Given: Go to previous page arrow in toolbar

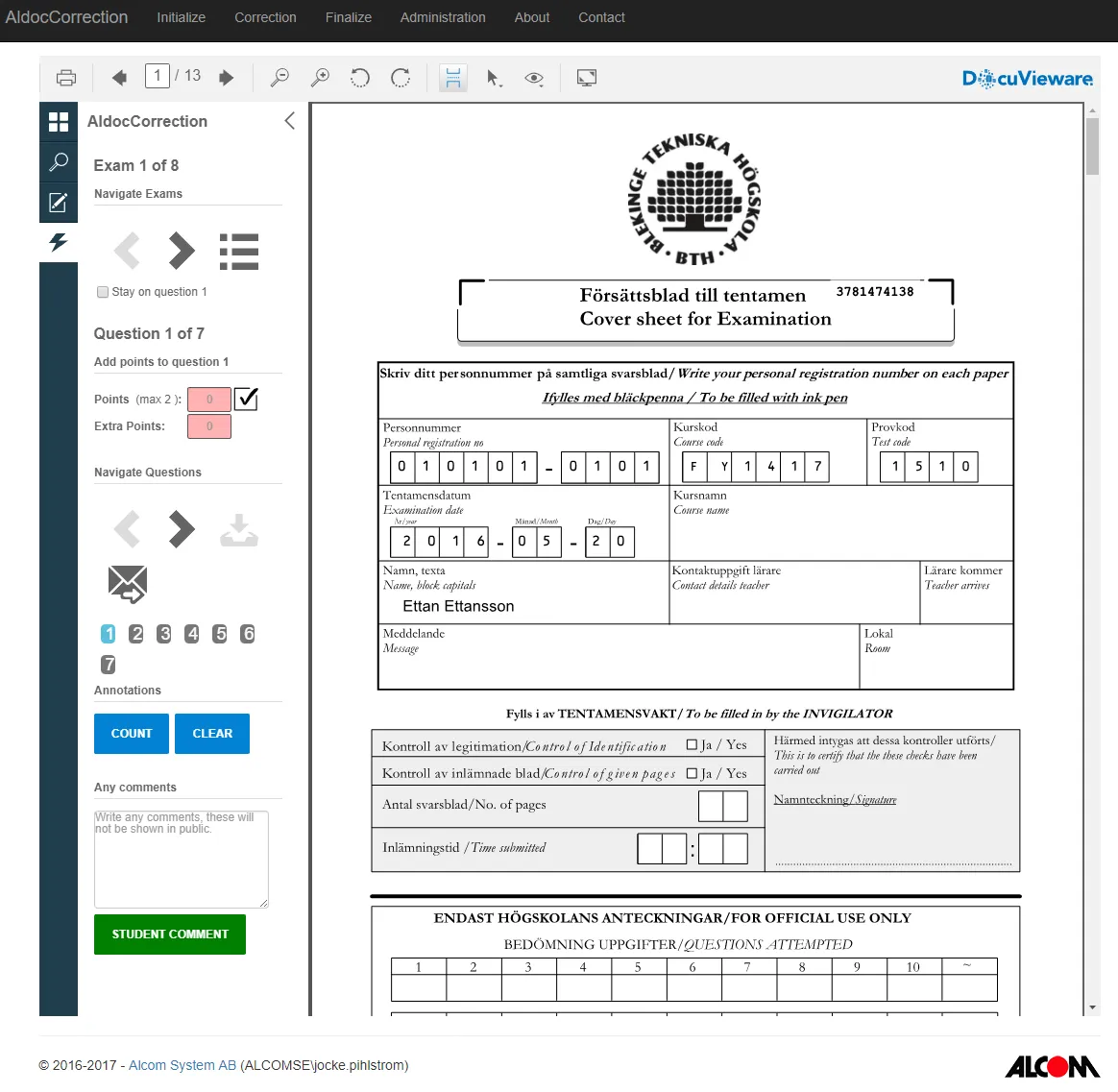Looking at the screenshot, I should click(x=120, y=78).
